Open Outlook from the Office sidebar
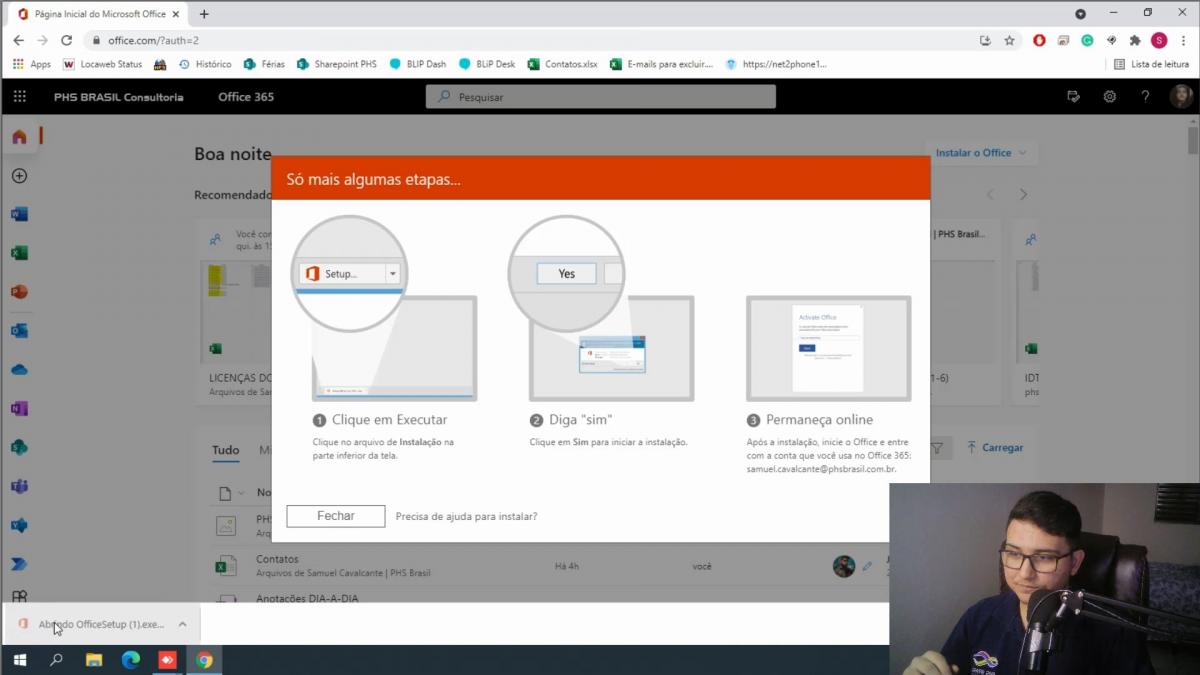 tap(19, 331)
